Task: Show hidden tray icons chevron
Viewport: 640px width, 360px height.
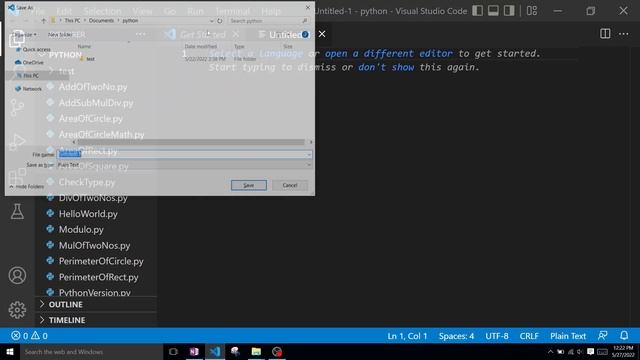Action: click(x=550, y=351)
